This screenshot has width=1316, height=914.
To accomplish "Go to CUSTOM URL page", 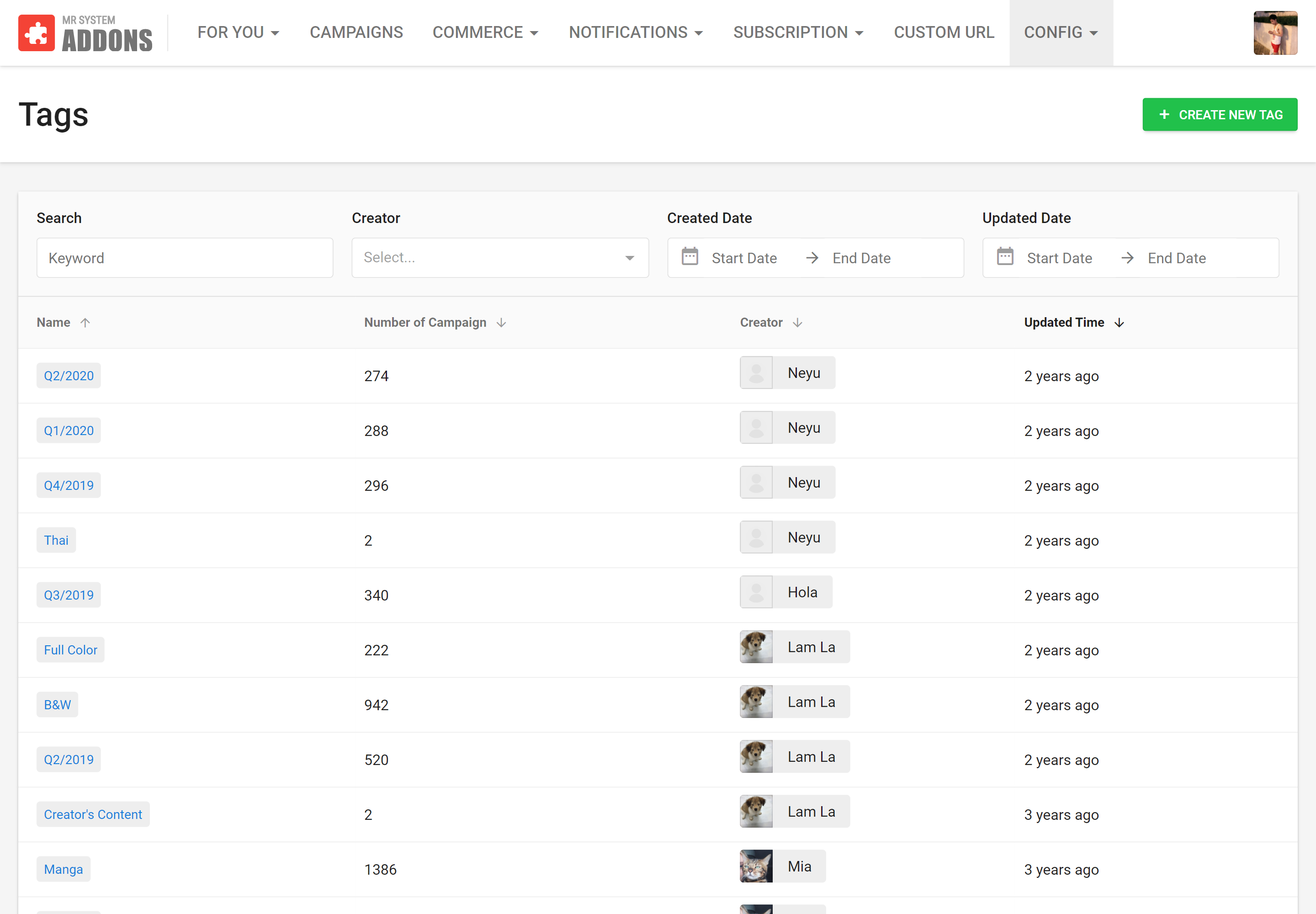I will 944,32.
